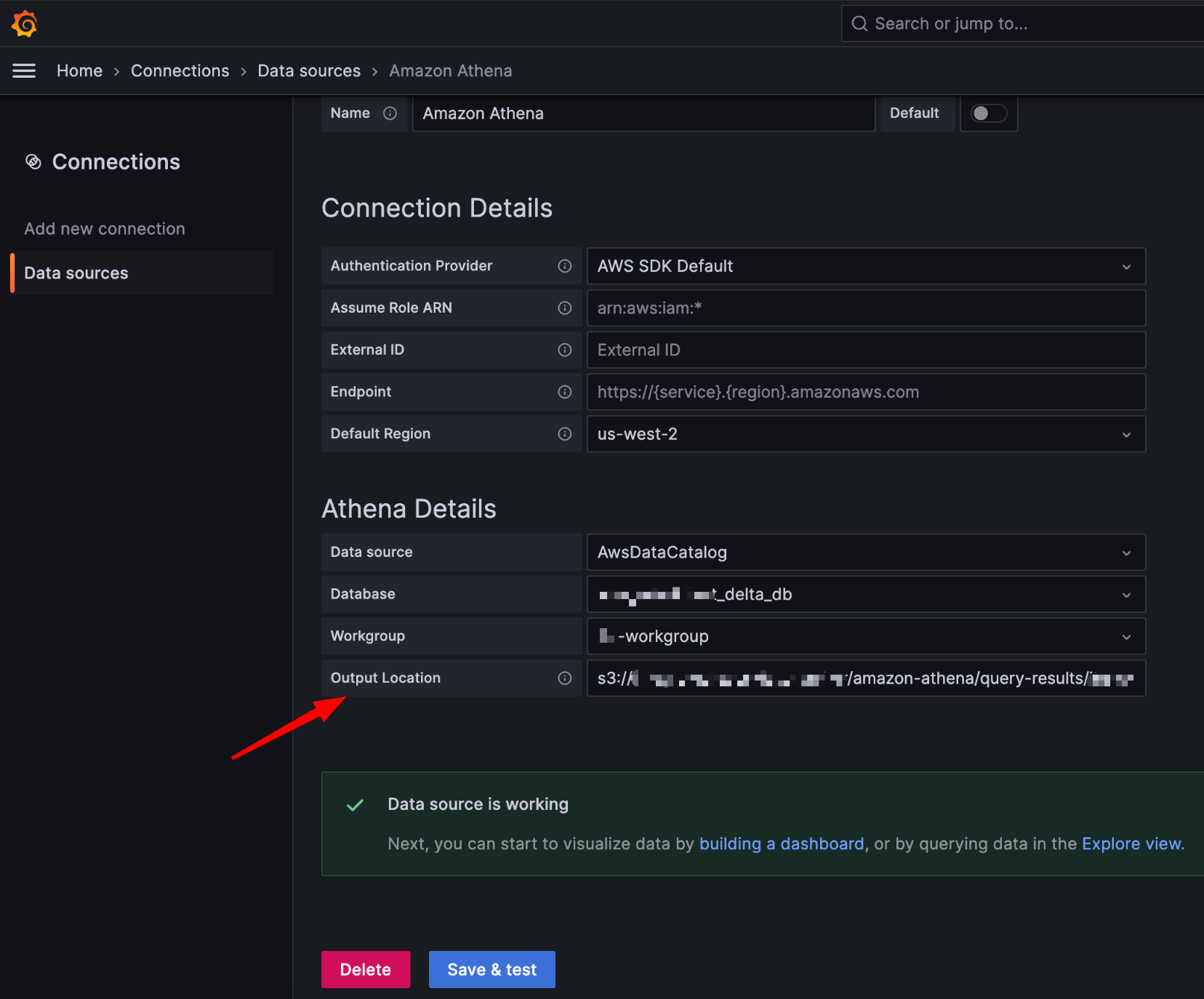
Task: Click the Grafana logo
Action: coord(24,23)
